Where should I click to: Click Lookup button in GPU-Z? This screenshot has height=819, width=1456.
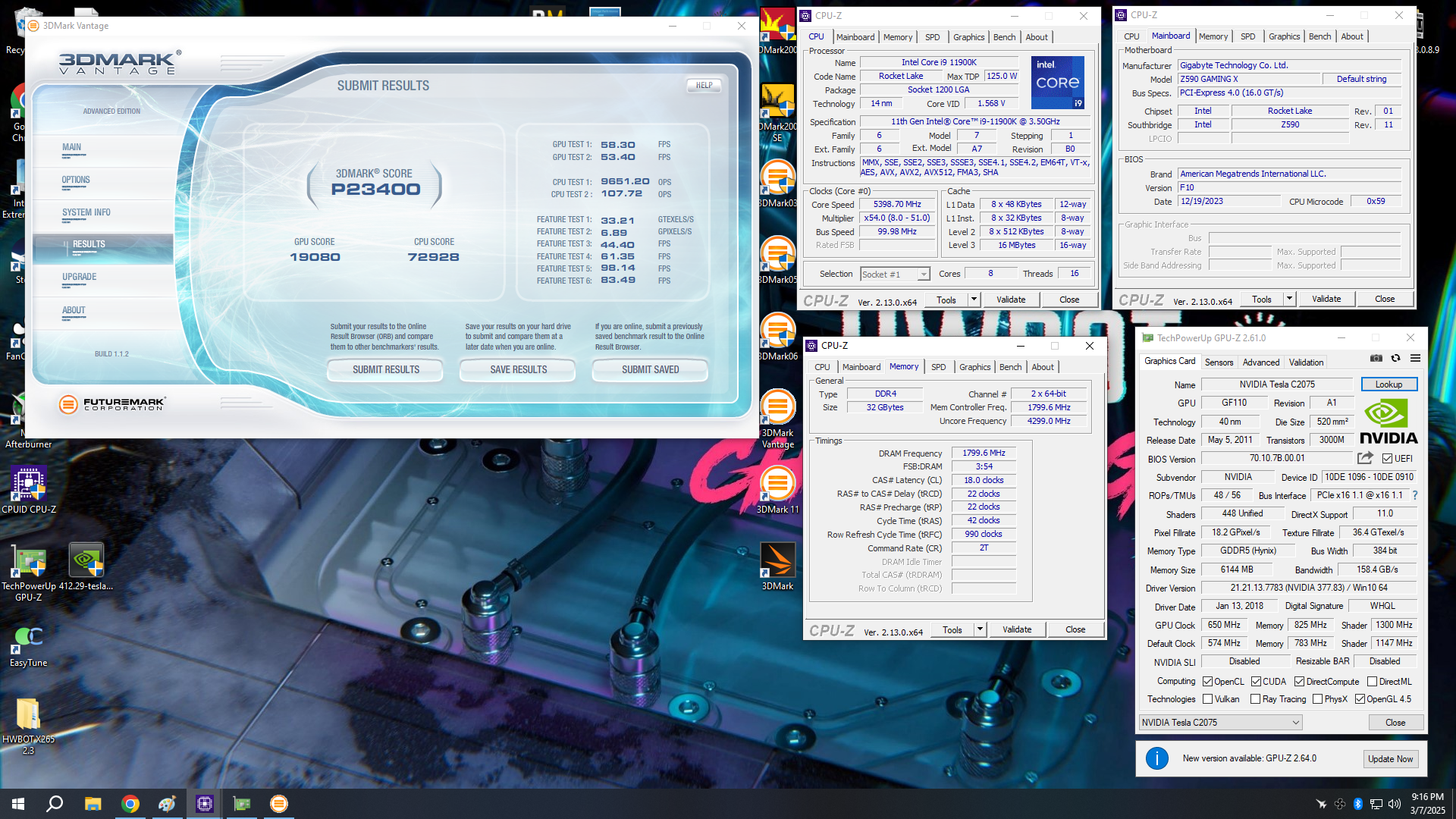1389,384
